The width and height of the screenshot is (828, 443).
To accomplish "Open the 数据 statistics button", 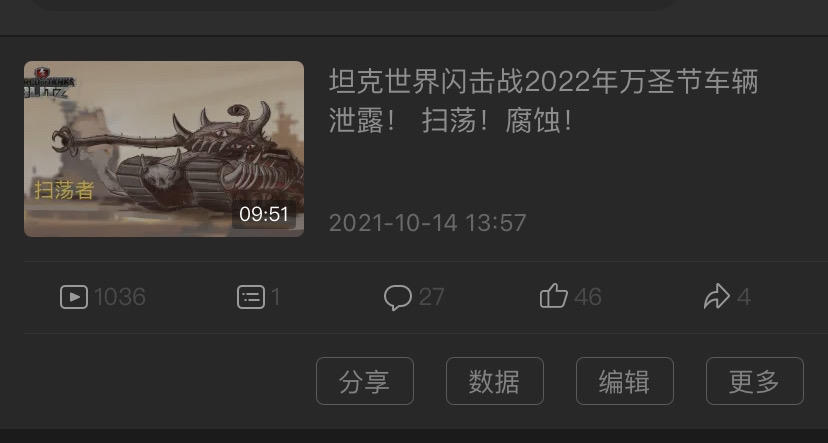I will point(495,381).
